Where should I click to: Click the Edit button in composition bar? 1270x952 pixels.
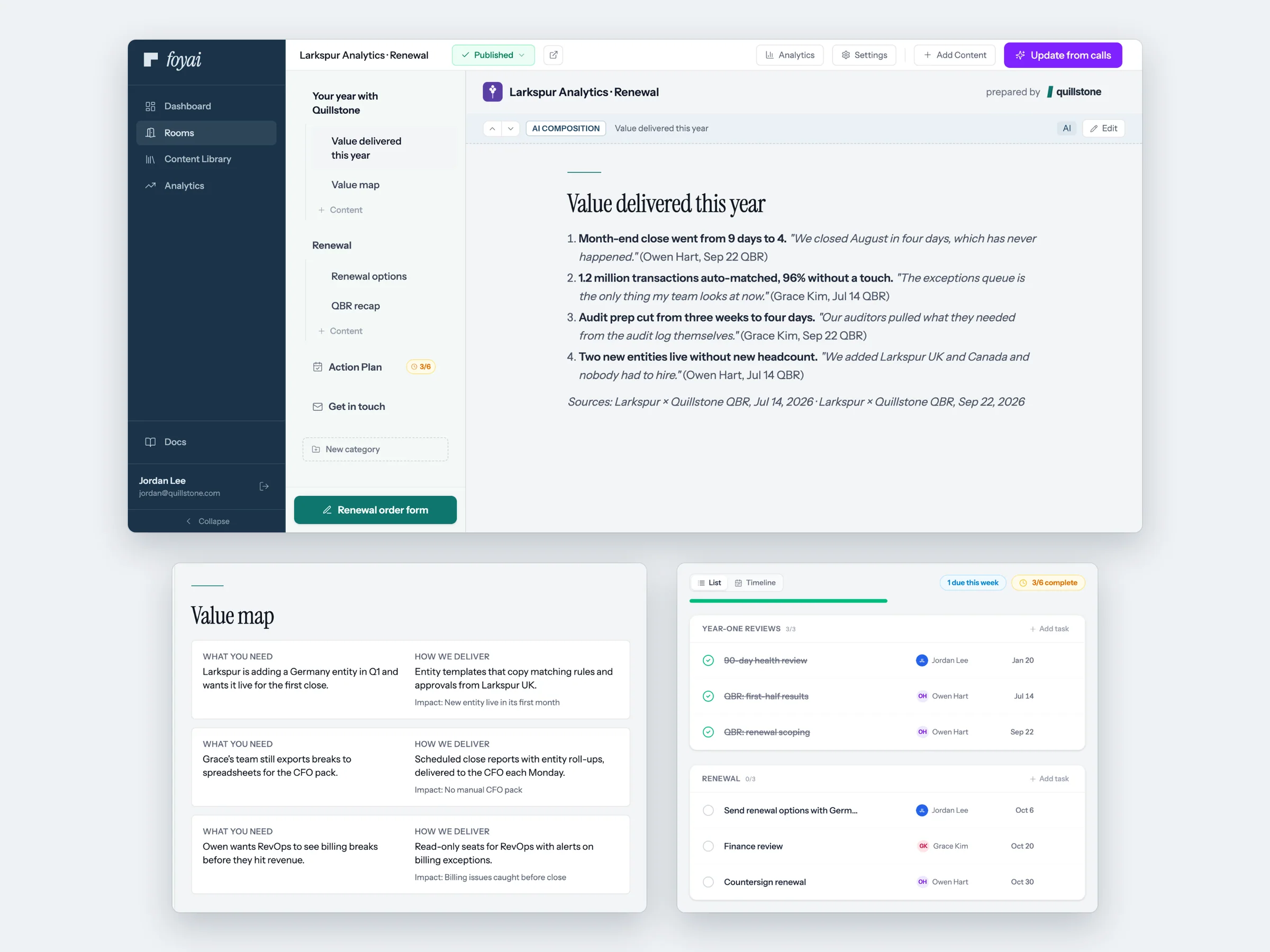click(1103, 128)
